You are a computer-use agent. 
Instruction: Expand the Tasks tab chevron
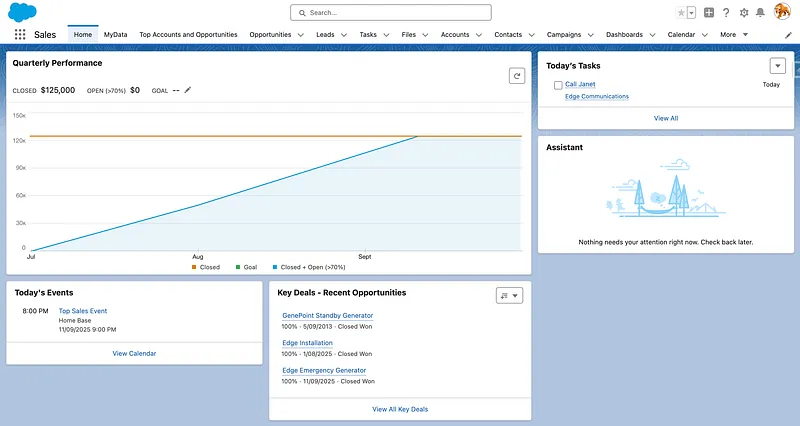(386, 35)
